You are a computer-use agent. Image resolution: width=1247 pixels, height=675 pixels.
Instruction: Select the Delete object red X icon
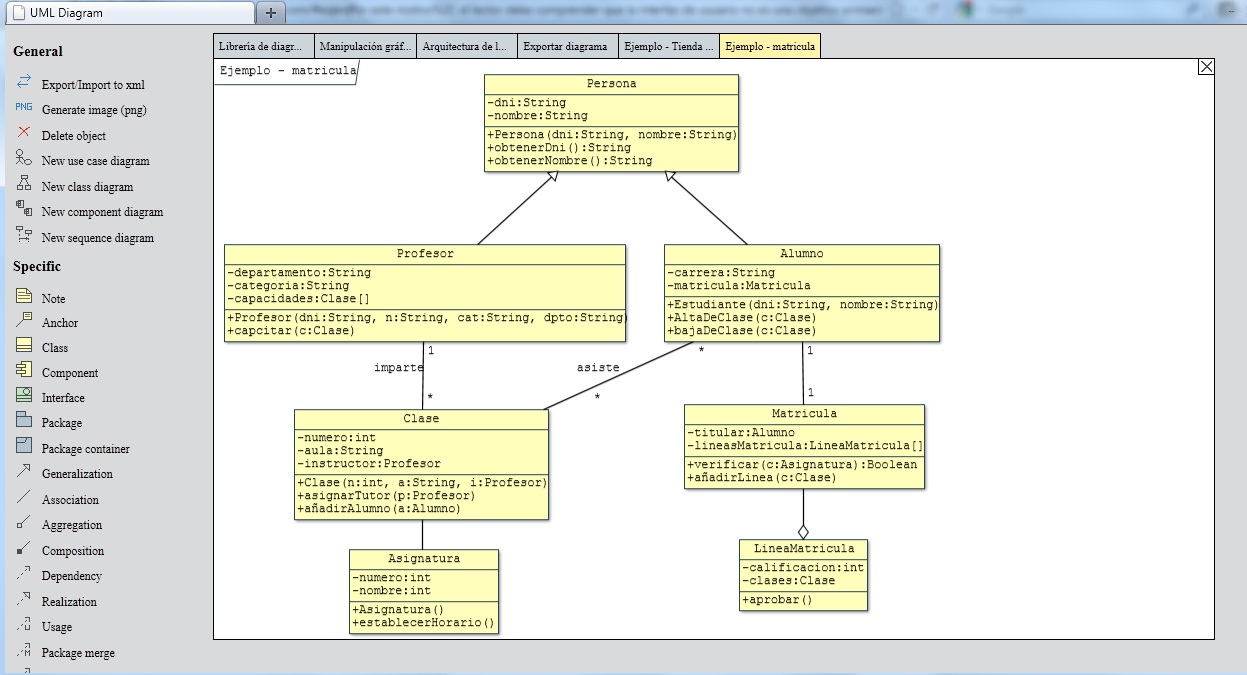(24, 133)
